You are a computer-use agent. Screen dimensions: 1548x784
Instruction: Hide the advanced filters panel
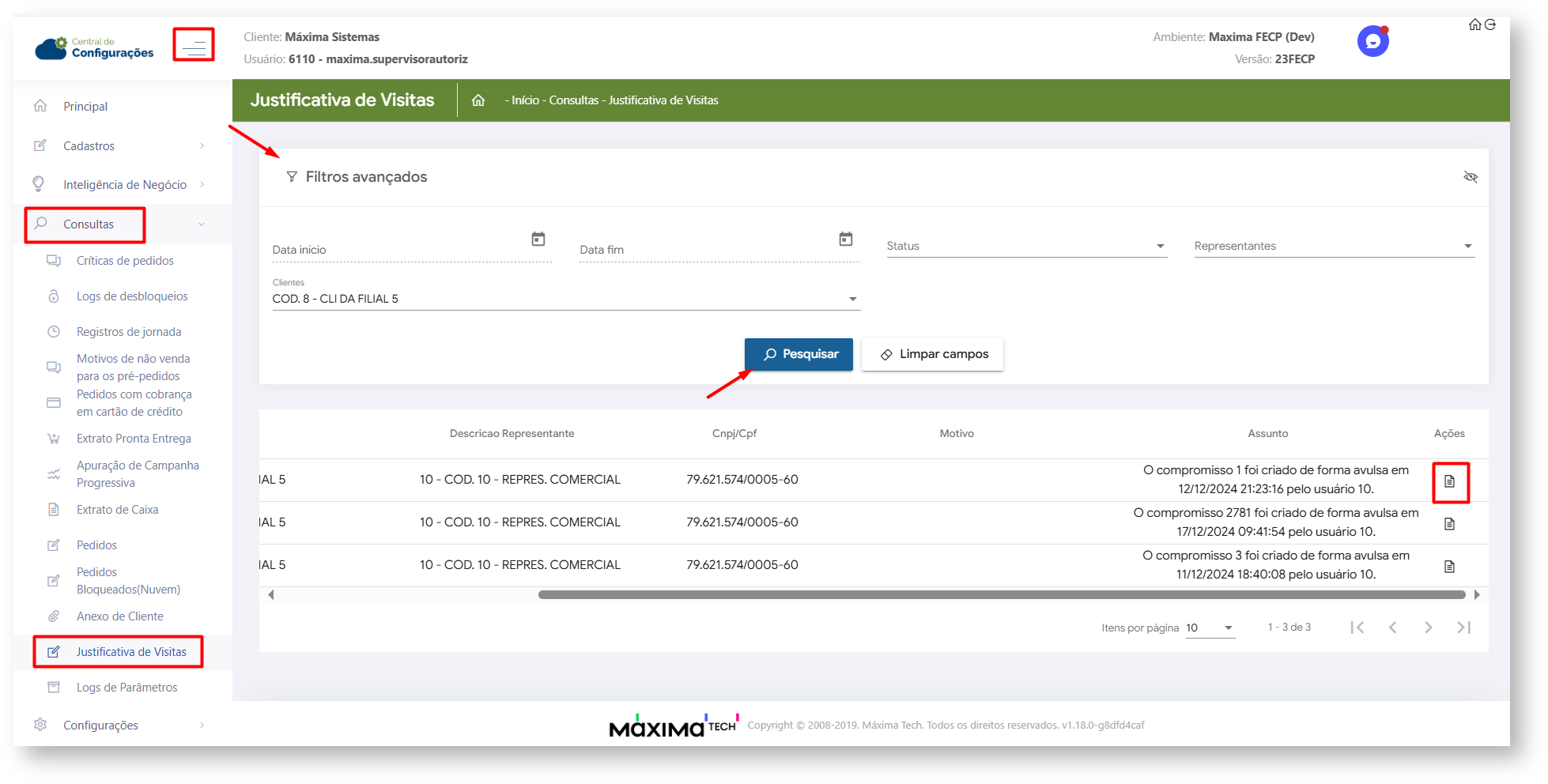click(x=1470, y=177)
